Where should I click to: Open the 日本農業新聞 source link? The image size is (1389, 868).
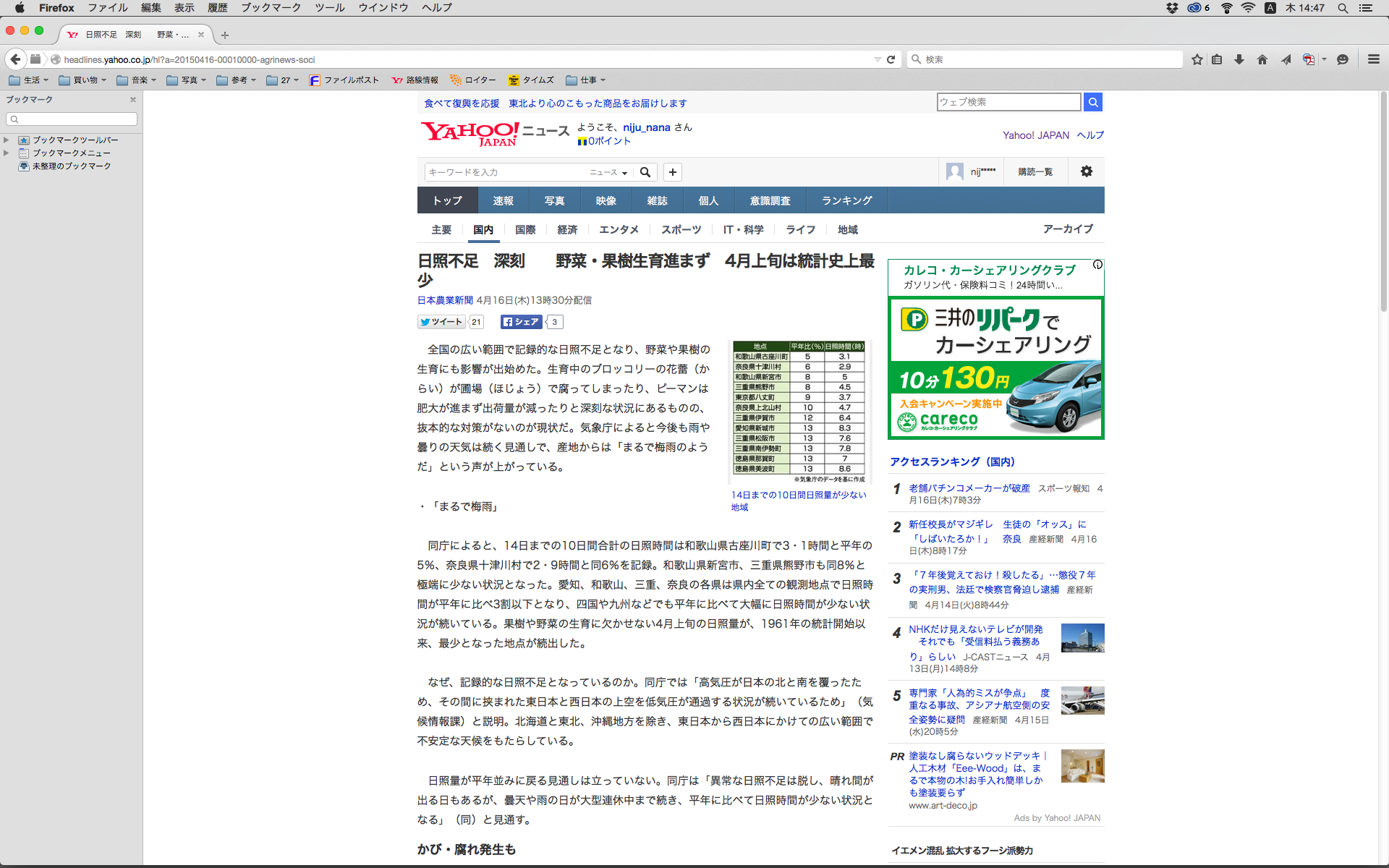click(445, 300)
